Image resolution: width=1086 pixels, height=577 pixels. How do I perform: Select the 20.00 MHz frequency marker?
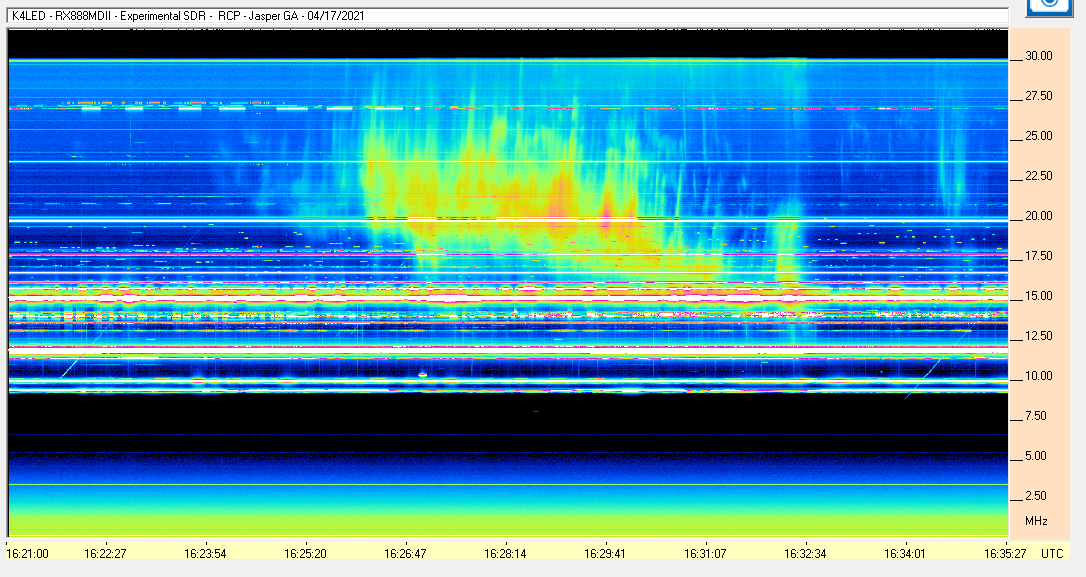pyautogui.click(x=1041, y=216)
